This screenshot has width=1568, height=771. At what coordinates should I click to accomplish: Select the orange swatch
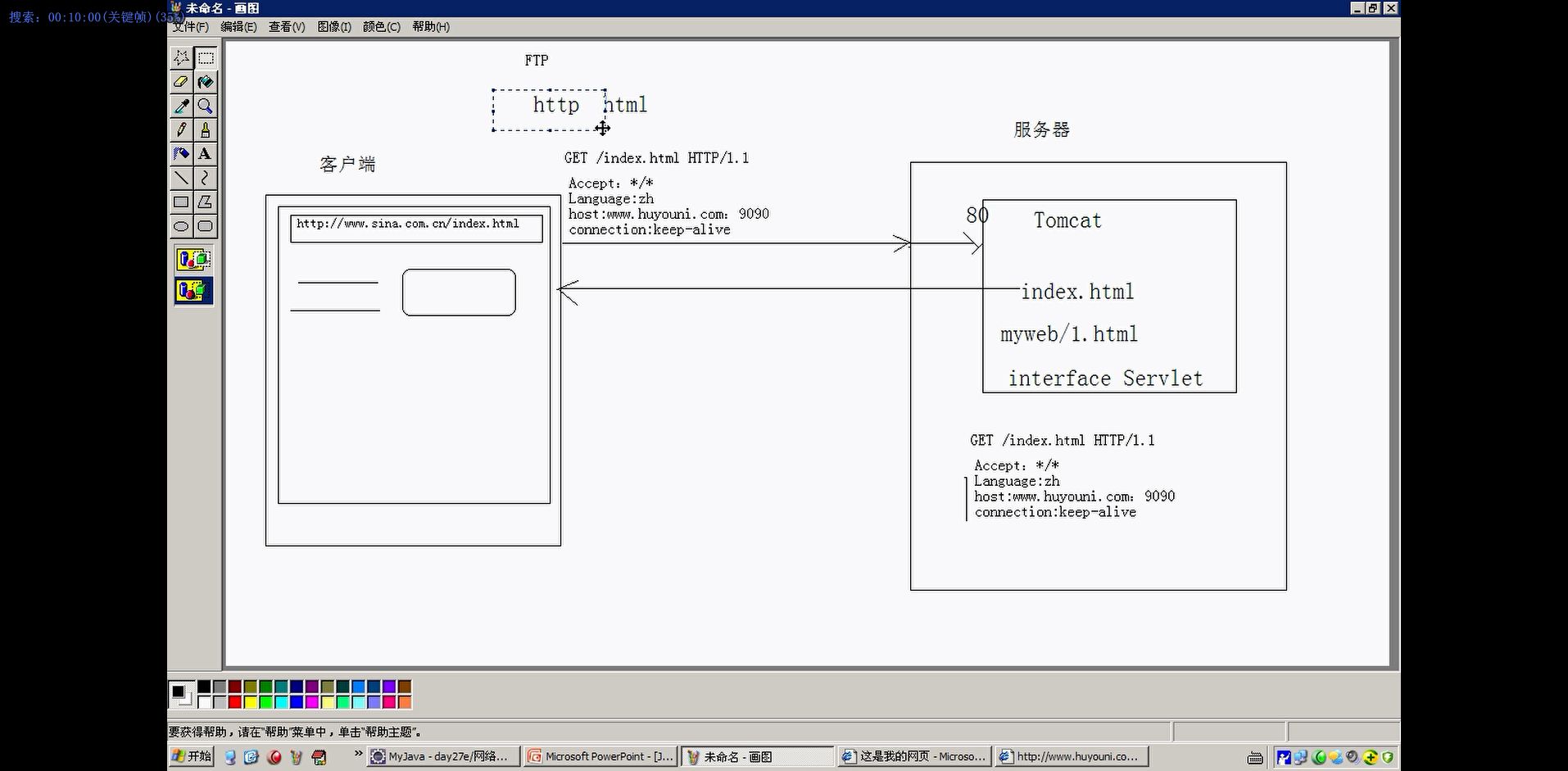coord(405,702)
